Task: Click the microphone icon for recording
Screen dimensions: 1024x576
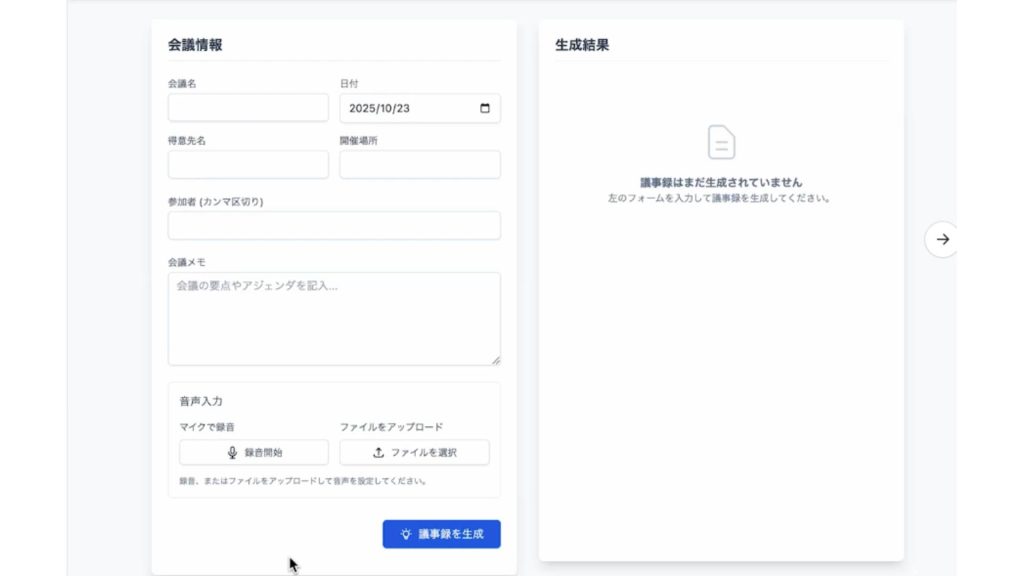Action: [x=233, y=452]
